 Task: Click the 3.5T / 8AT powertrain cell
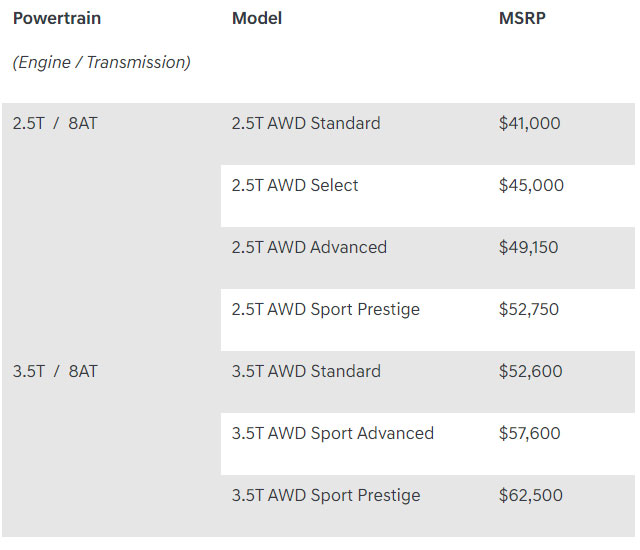55,371
